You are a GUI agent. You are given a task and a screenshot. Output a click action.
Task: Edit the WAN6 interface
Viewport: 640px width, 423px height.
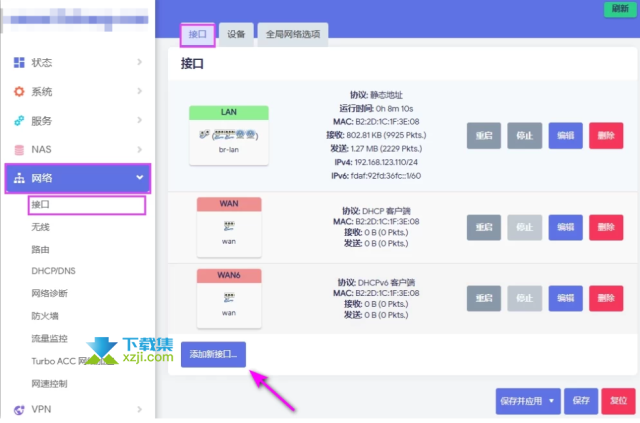(565, 298)
